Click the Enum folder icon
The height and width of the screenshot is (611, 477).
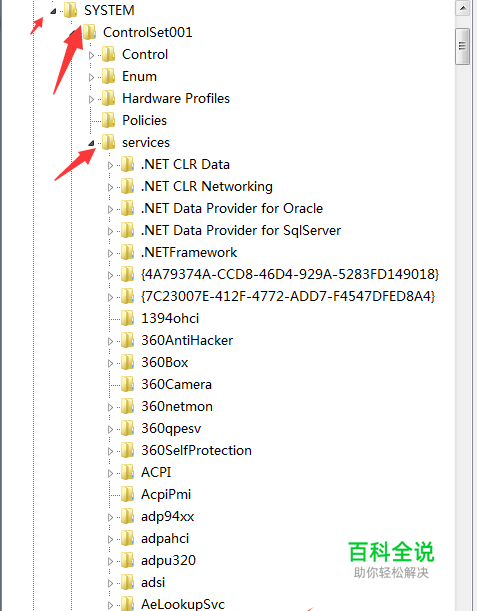(108, 76)
